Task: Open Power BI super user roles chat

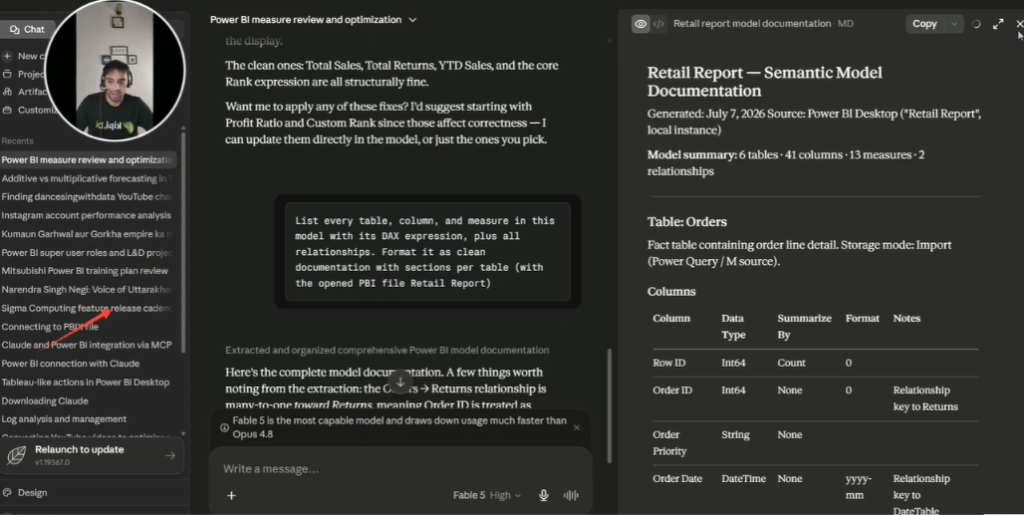Action: 88,253
